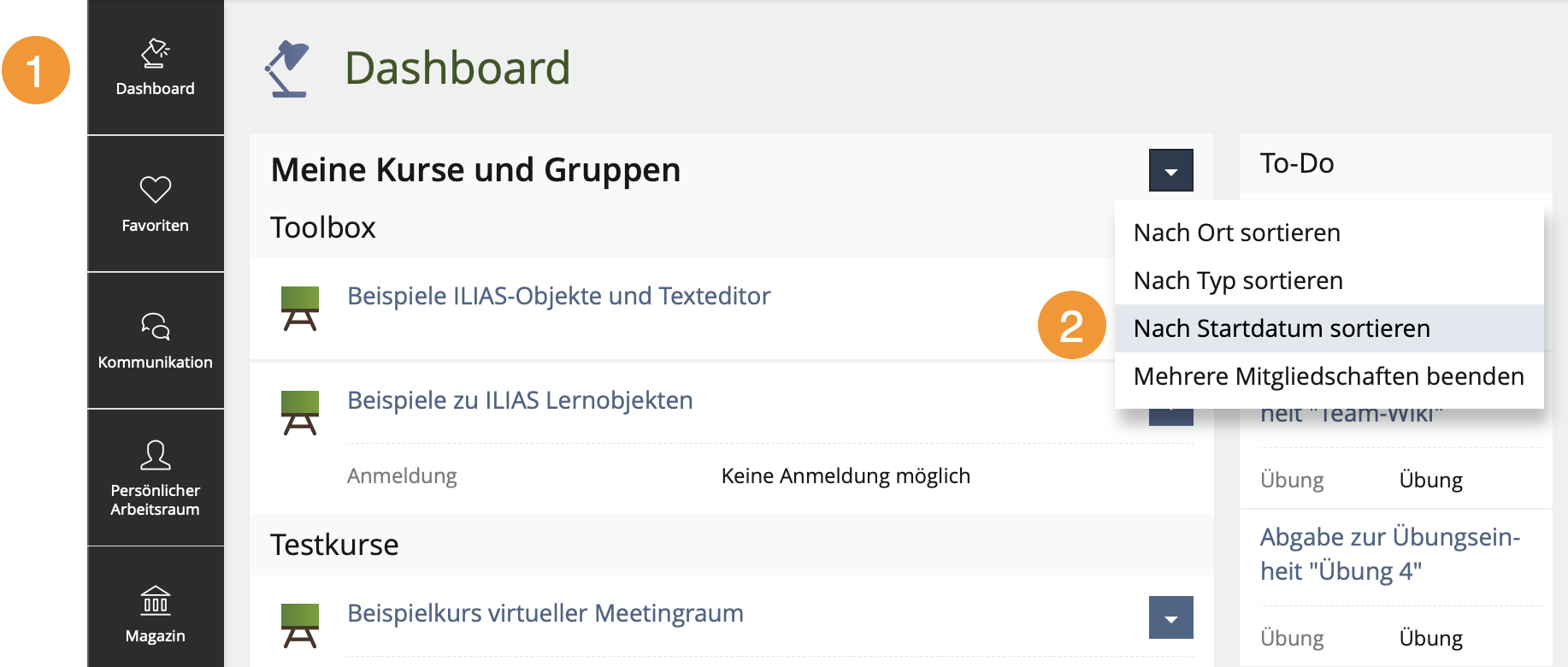Image resolution: width=1568 pixels, height=667 pixels.
Task: Open Abgabe zur Übungseinheit "Übung 4" to-do
Action: 1390,554
